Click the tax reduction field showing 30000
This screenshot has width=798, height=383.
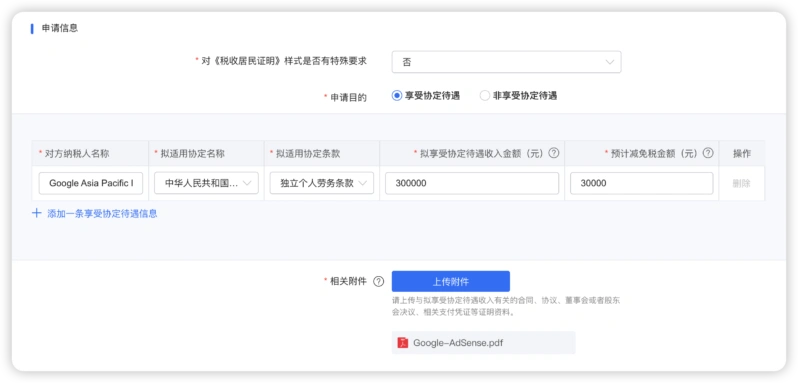coord(641,184)
